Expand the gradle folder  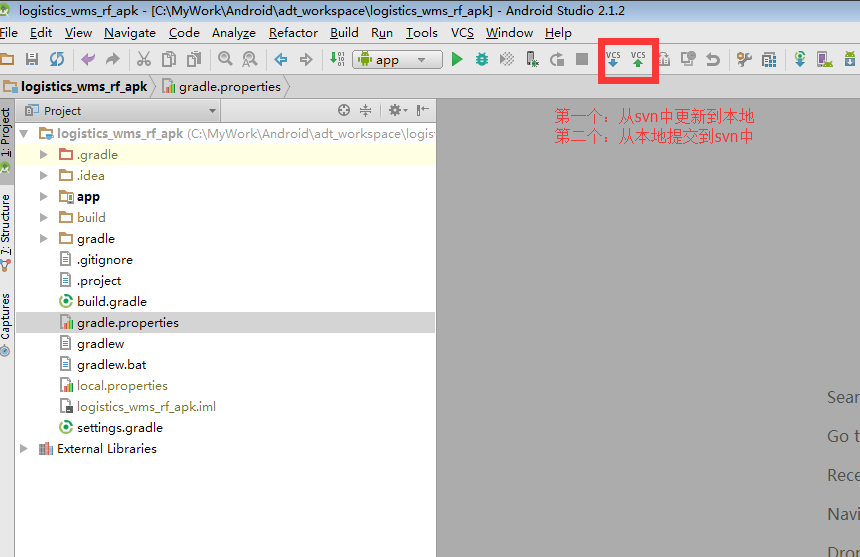tap(44, 238)
